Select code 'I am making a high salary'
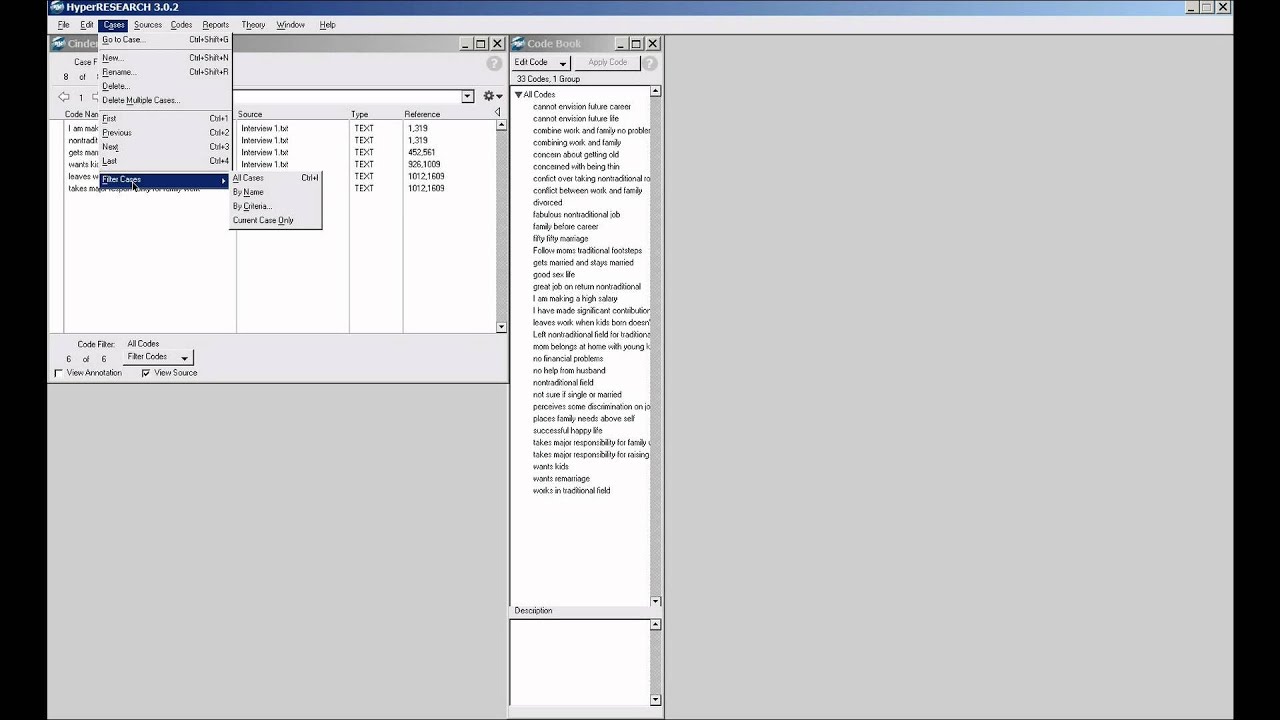The height and width of the screenshot is (720, 1280). tap(575, 299)
